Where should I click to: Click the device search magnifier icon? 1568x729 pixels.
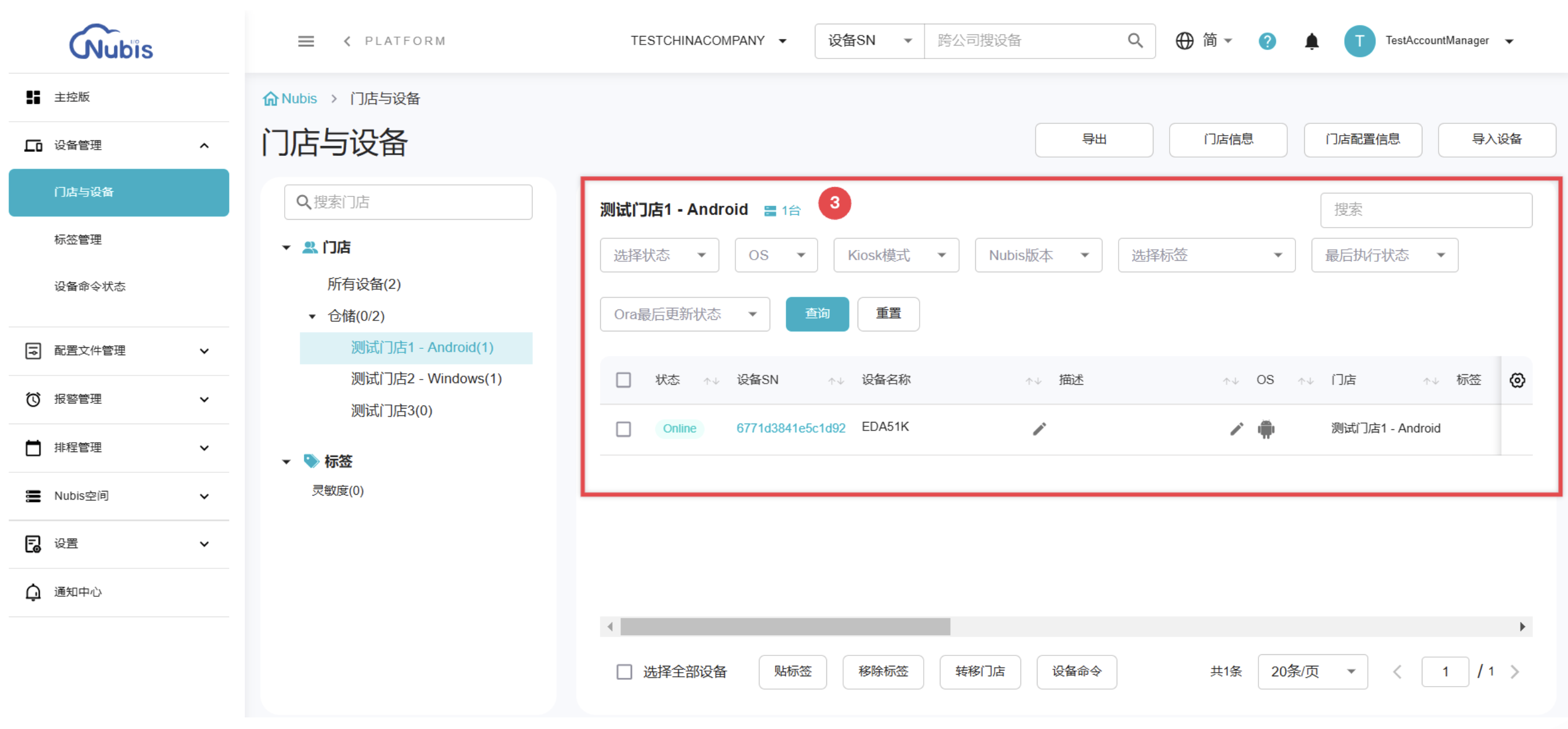1135,41
